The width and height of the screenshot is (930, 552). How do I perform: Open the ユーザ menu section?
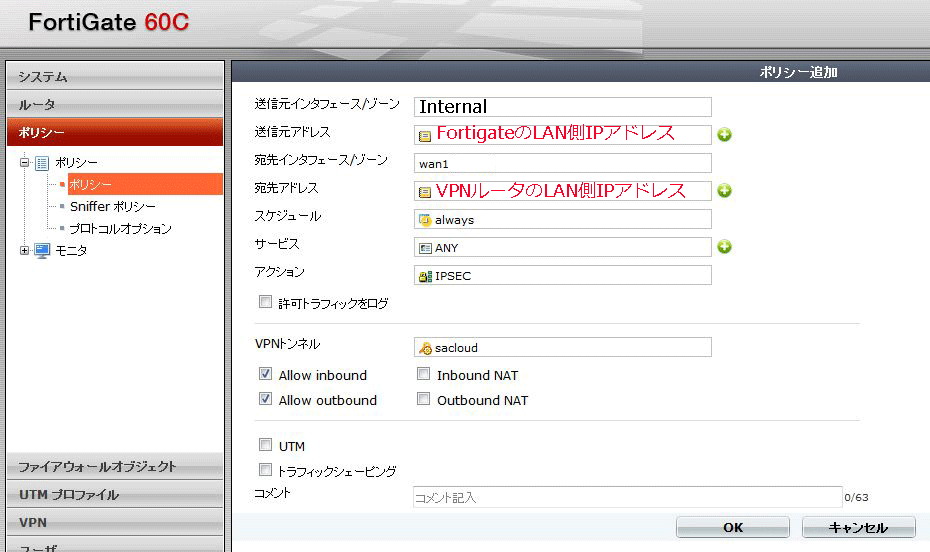pos(115,545)
